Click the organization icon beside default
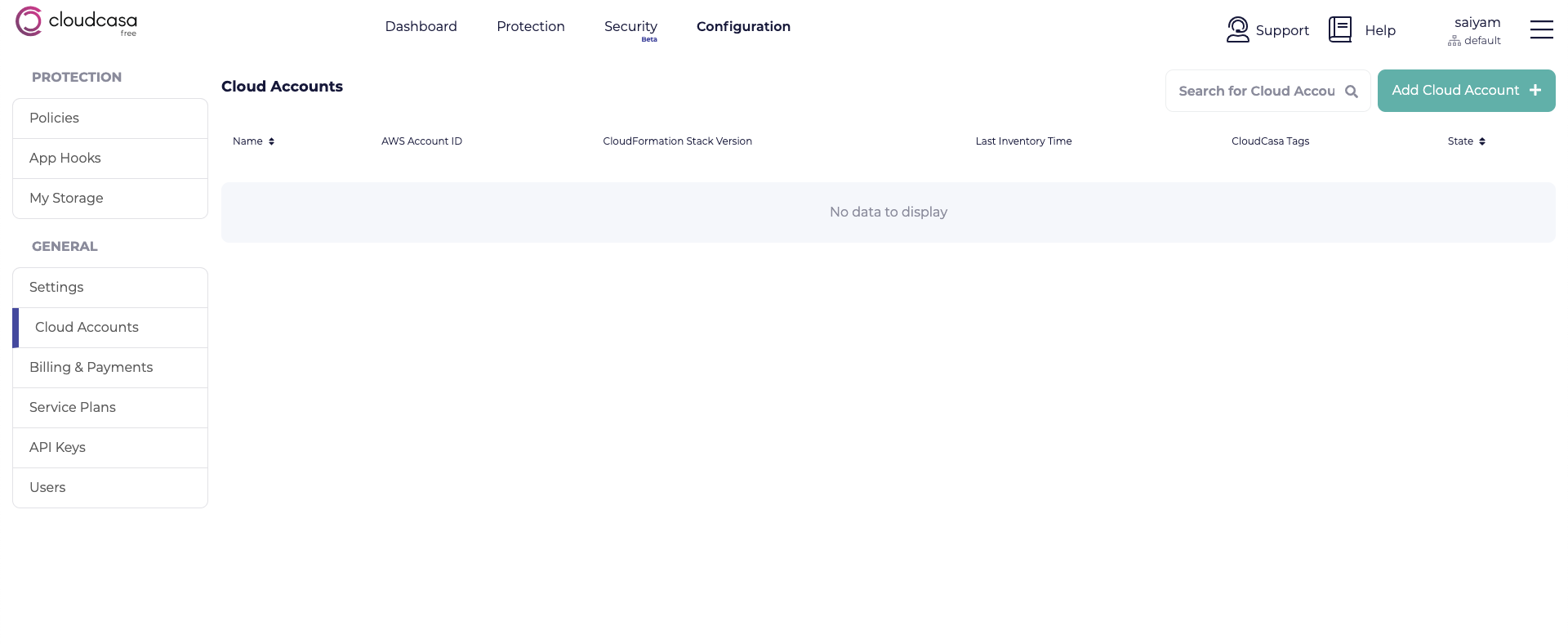 point(1454,41)
